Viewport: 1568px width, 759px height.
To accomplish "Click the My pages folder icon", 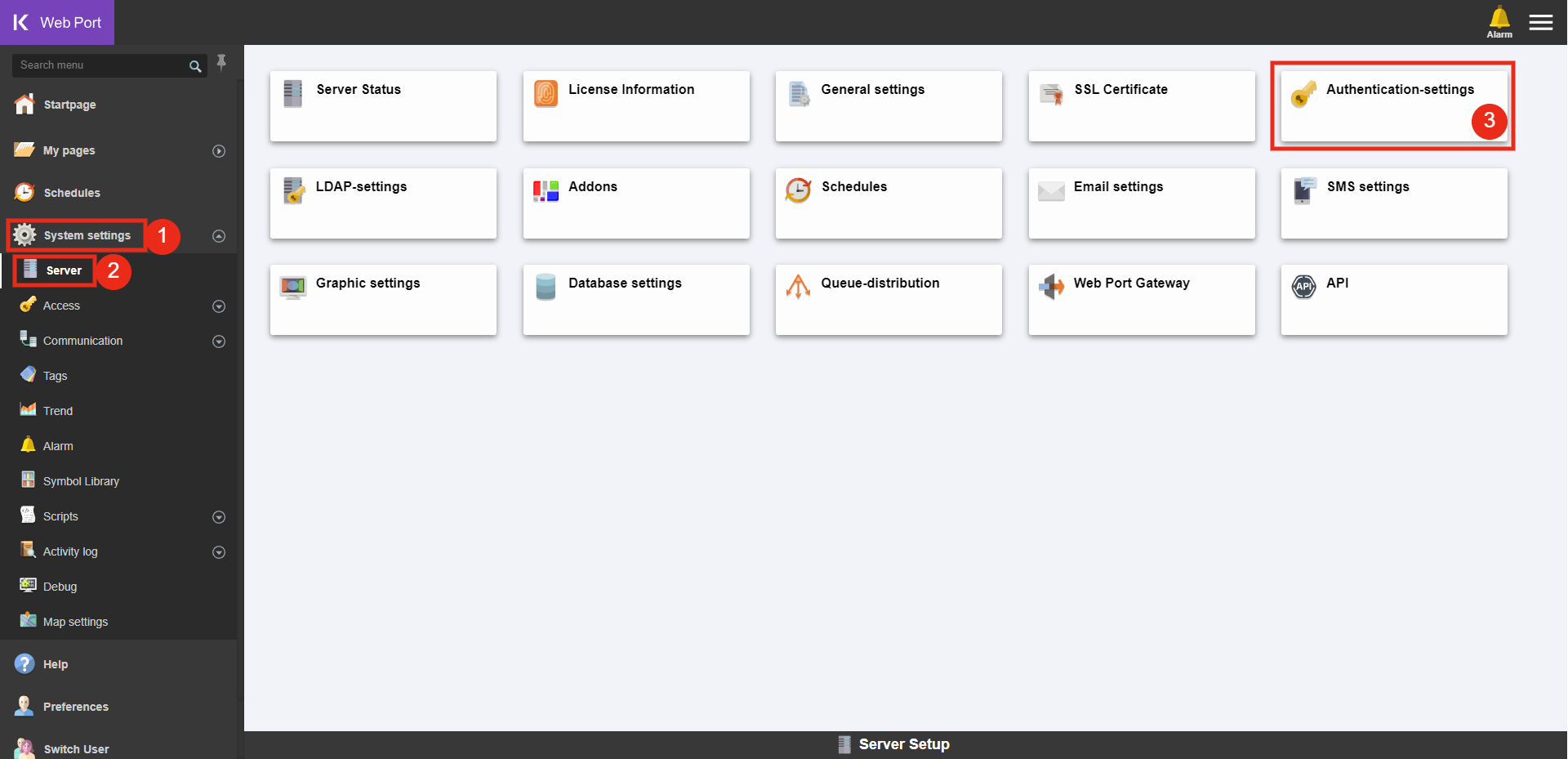I will [24, 150].
